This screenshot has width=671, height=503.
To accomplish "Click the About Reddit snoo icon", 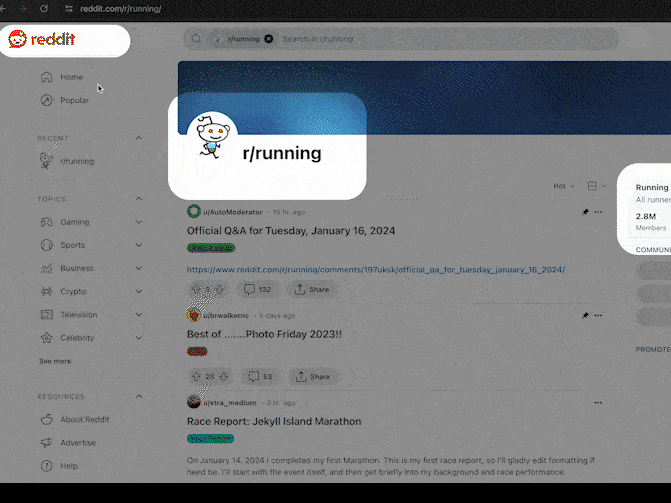I will 47,420.
